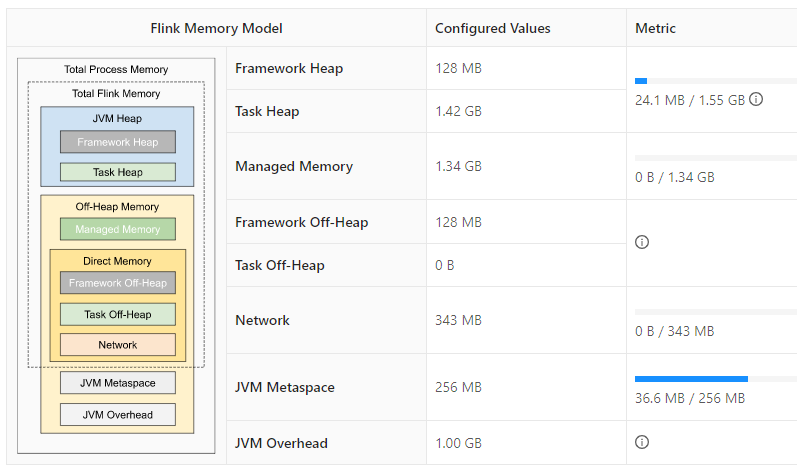Click the JVM Metaspace progress bar
The width and height of the screenshot is (797, 471).
click(x=715, y=379)
